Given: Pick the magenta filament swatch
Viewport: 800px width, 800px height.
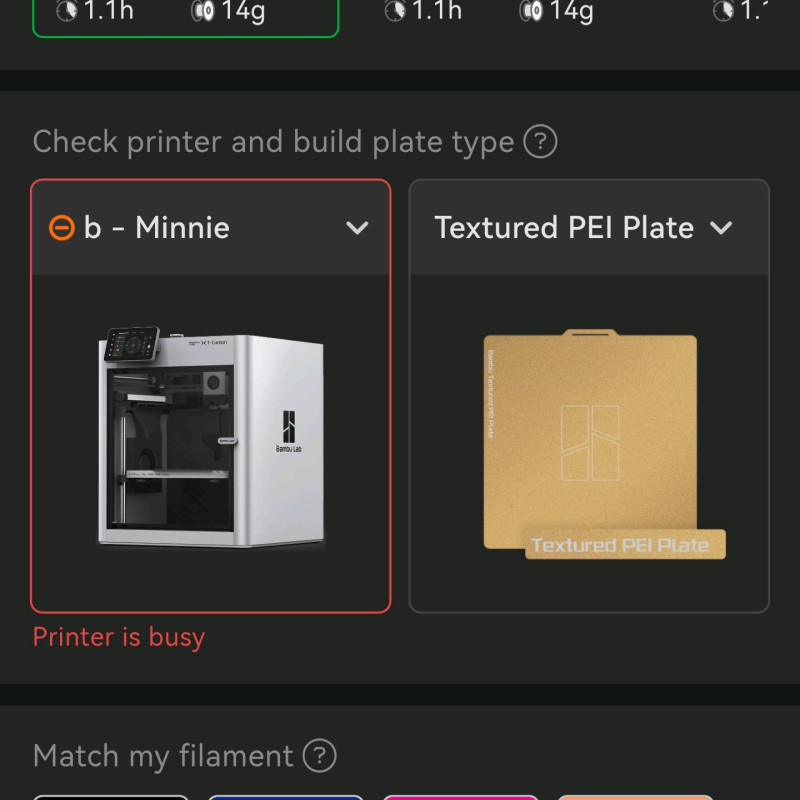Looking at the screenshot, I should [x=460, y=797].
